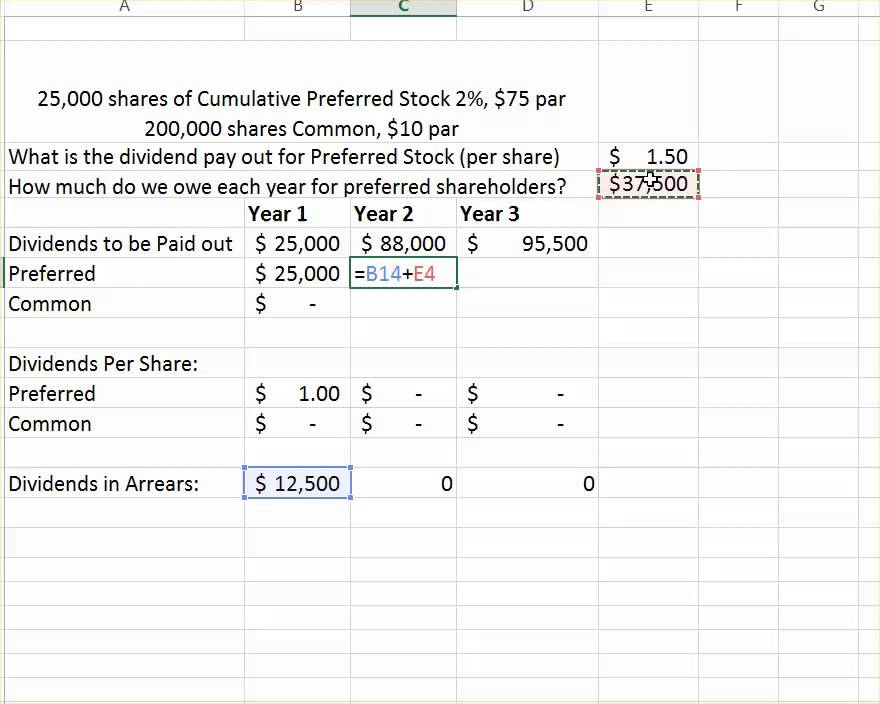The height and width of the screenshot is (704, 880).
Task: Select the 'What is the dividend pay out' cell
Action: tap(284, 157)
